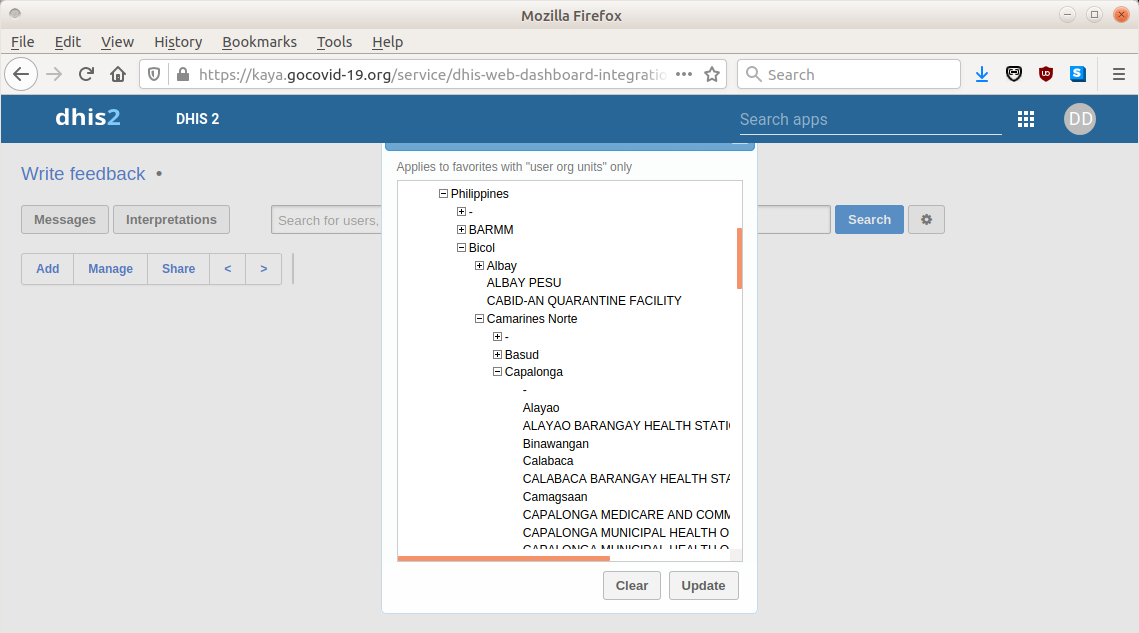Click the gear settings icon beside Search

tap(926, 220)
